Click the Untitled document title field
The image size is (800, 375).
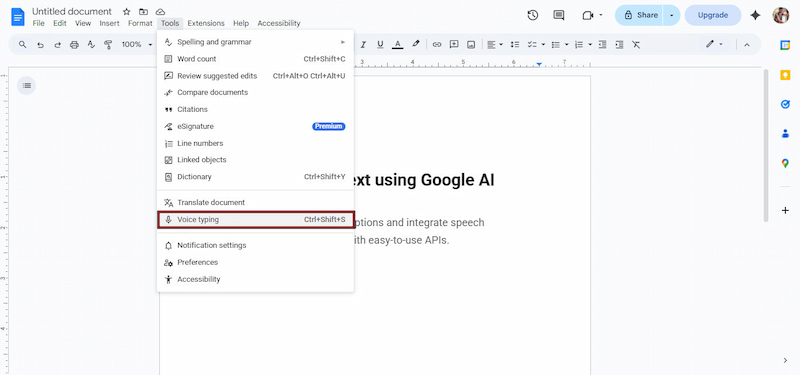(71, 12)
